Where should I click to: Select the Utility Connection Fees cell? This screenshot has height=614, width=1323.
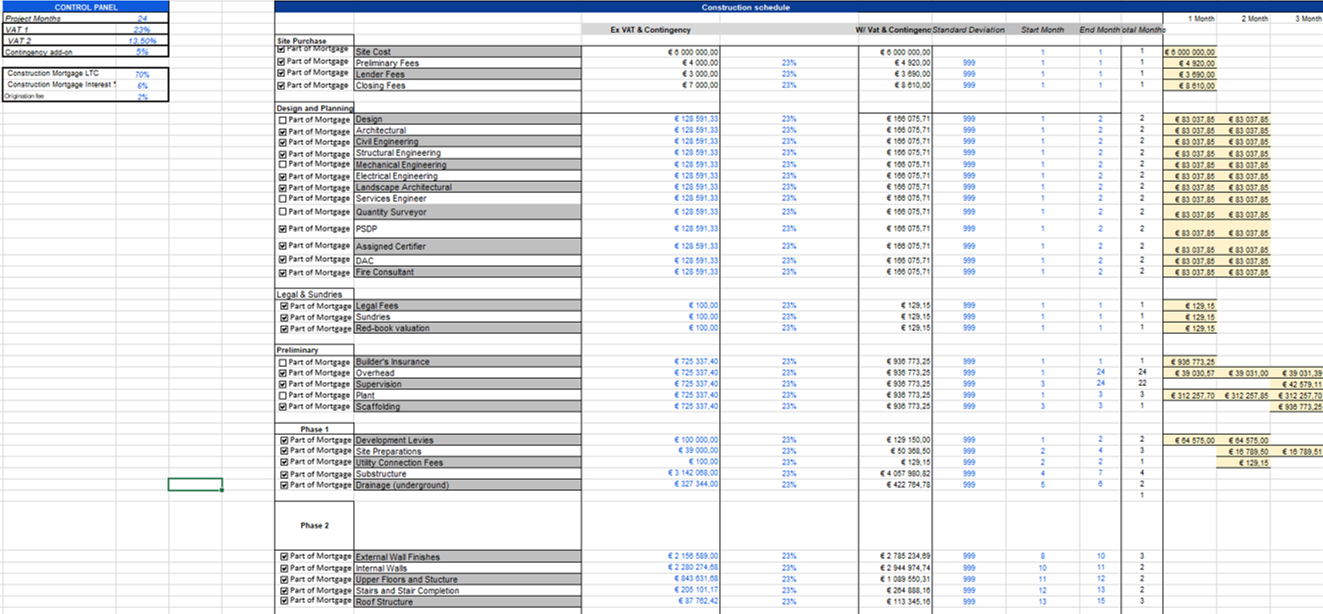tap(467, 463)
